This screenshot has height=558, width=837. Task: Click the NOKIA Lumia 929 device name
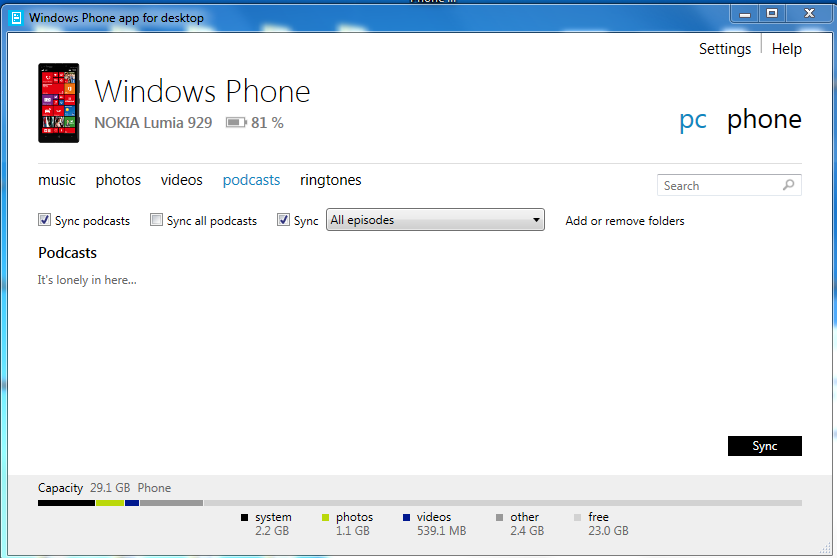click(153, 123)
